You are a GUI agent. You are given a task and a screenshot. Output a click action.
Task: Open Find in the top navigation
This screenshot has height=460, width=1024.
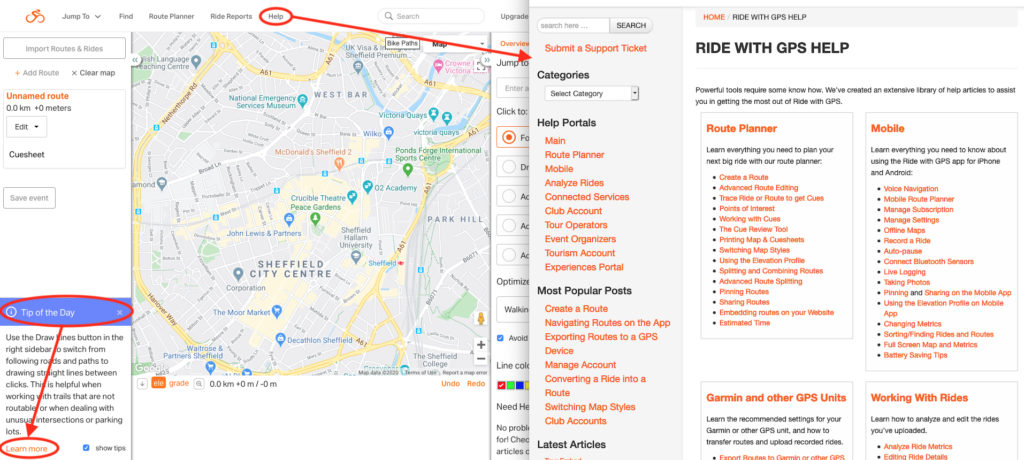coord(126,16)
